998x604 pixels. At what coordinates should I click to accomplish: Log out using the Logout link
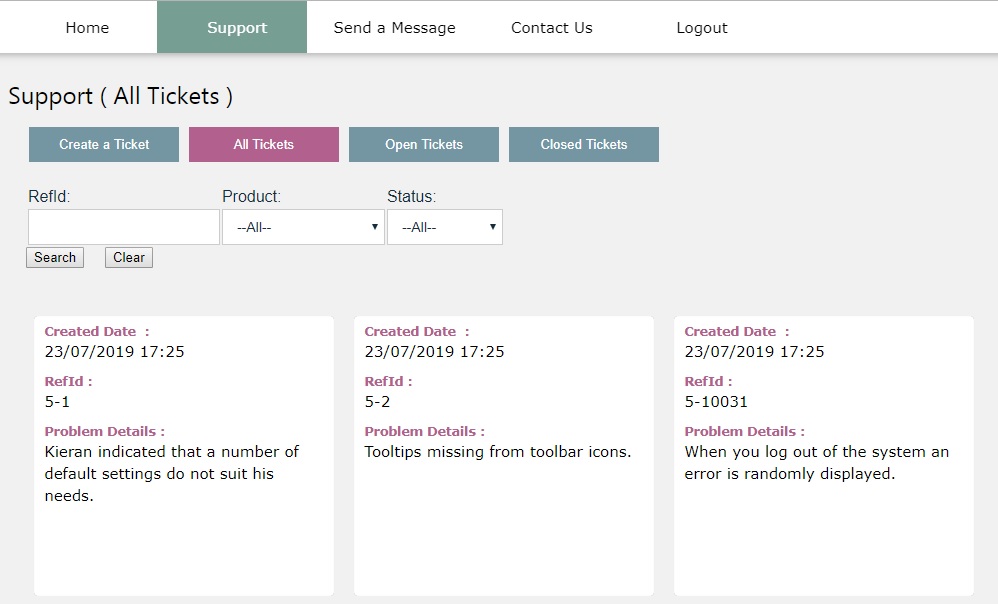(x=701, y=27)
